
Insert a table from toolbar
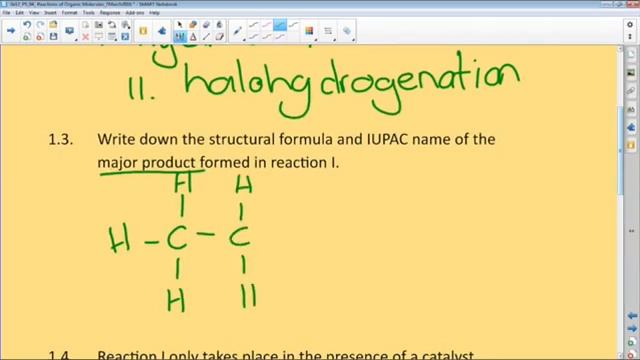[x=112, y=37]
